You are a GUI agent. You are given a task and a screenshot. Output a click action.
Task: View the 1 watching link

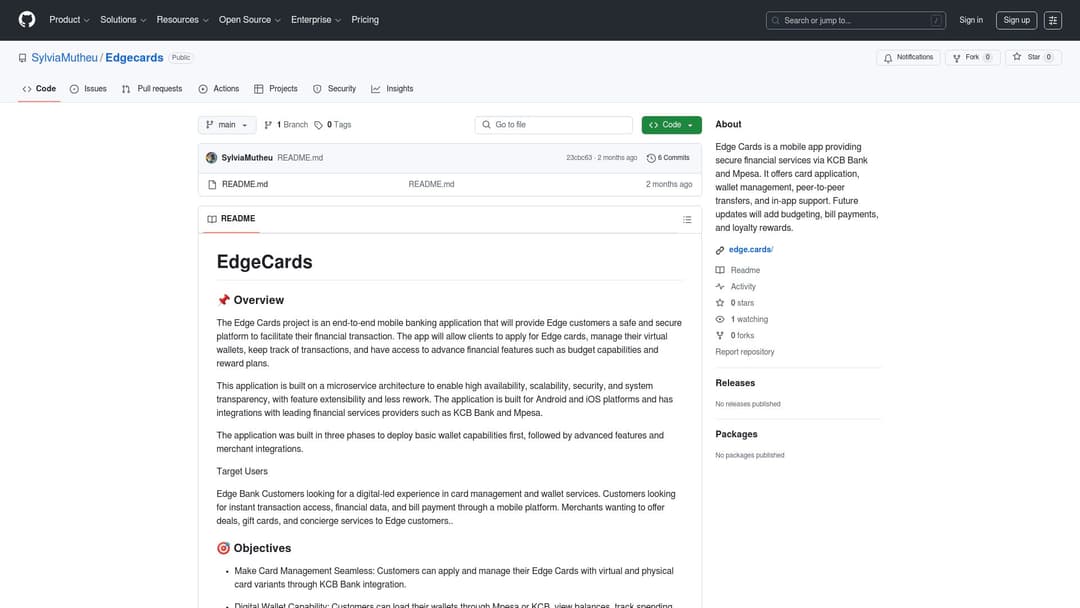tap(749, 319)
